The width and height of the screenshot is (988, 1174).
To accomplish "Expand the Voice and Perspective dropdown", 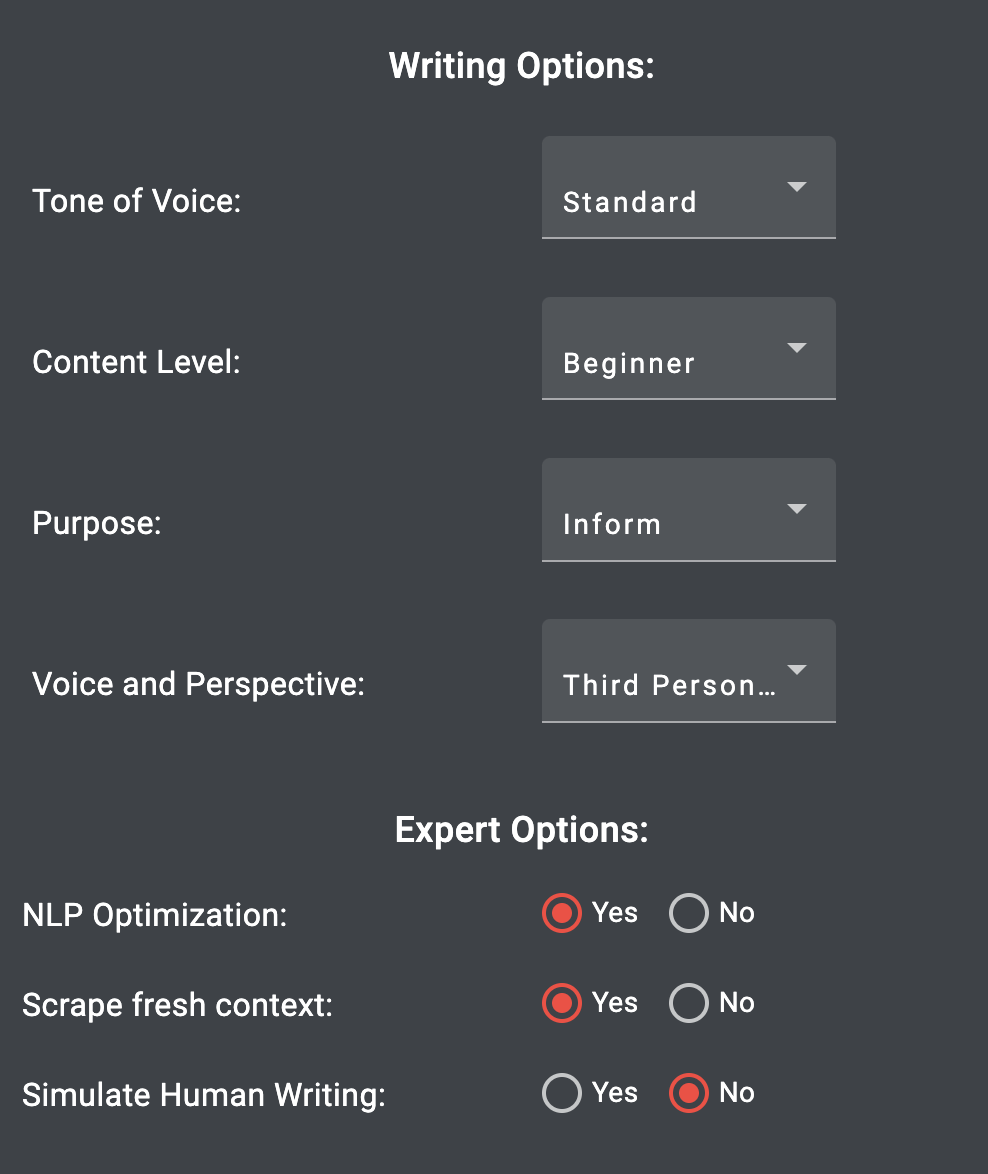I will pos(688,671).
